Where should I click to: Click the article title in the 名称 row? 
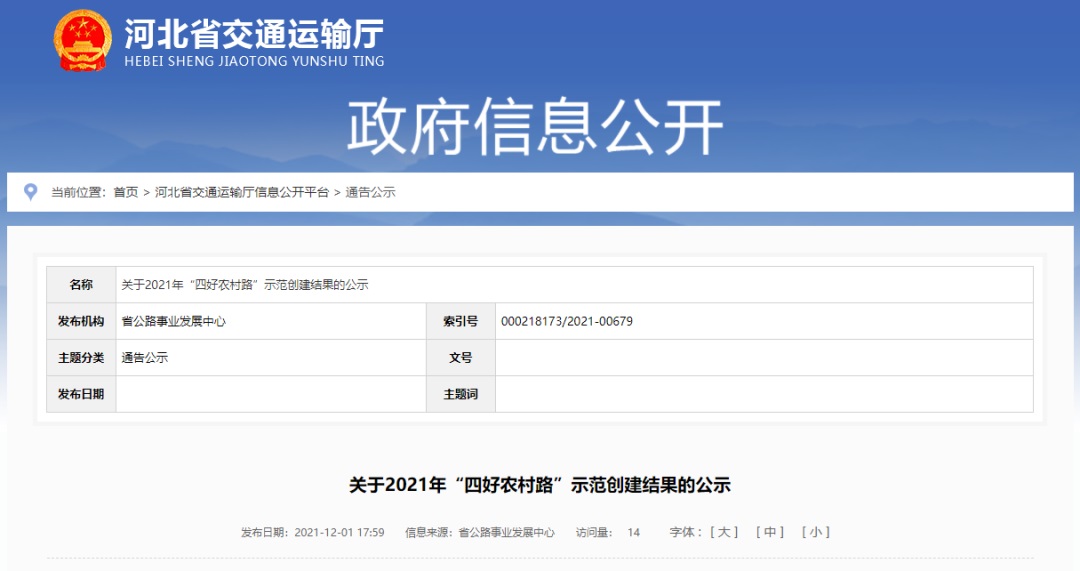pos(245,285)
